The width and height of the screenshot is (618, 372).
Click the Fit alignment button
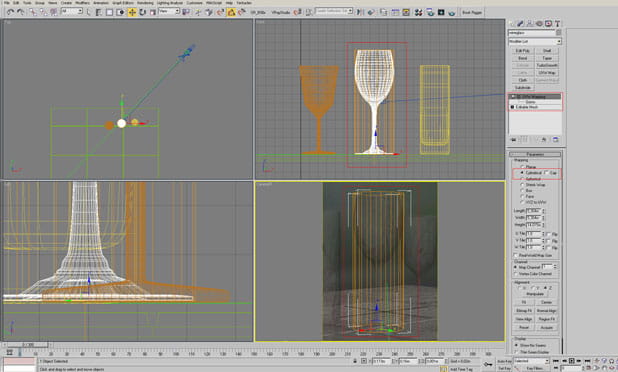coord(523,302)
